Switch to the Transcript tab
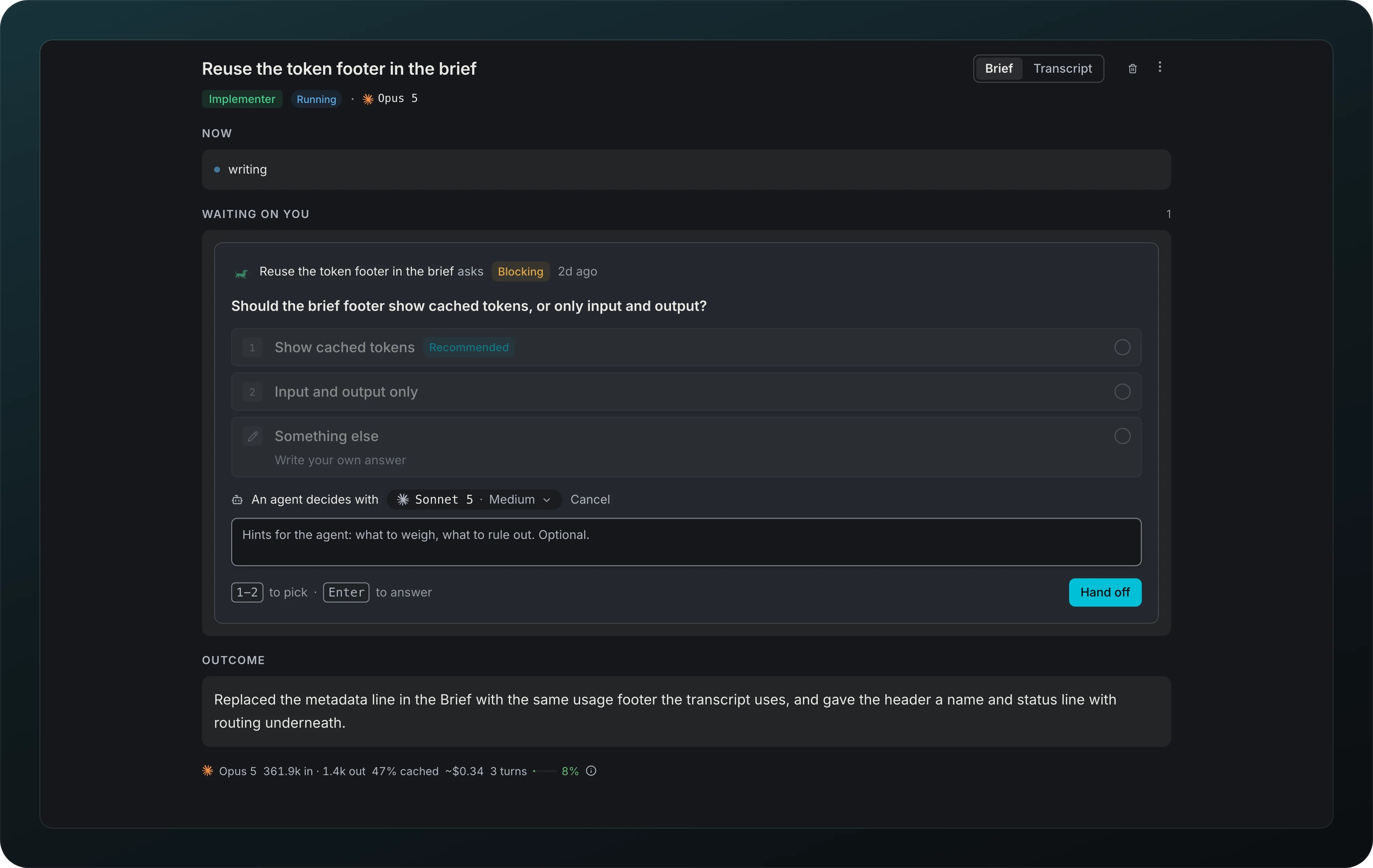This screenshot has width=1373, height=868. [1062, 68]
